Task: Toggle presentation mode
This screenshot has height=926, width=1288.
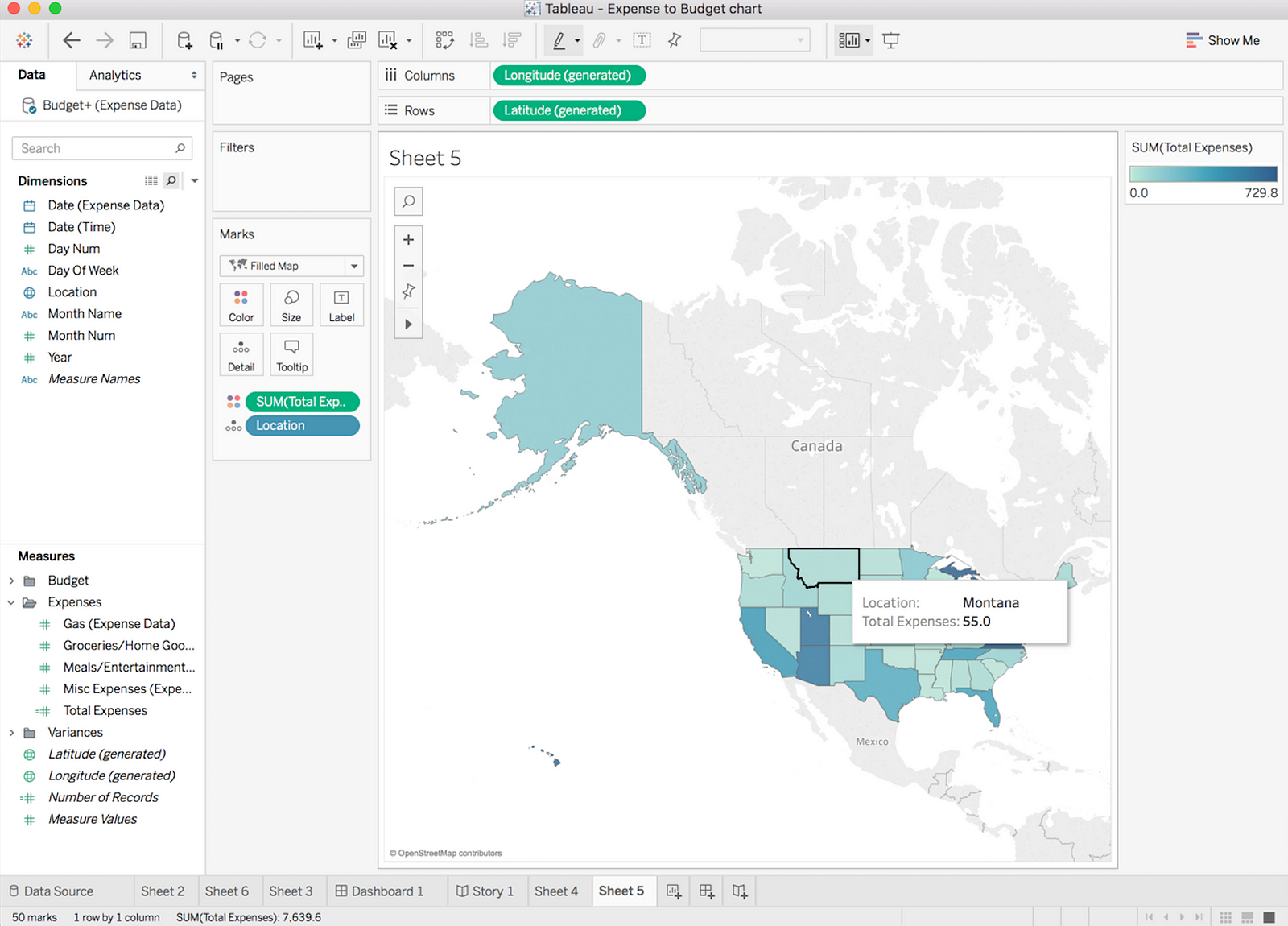Action: point(891,40)
